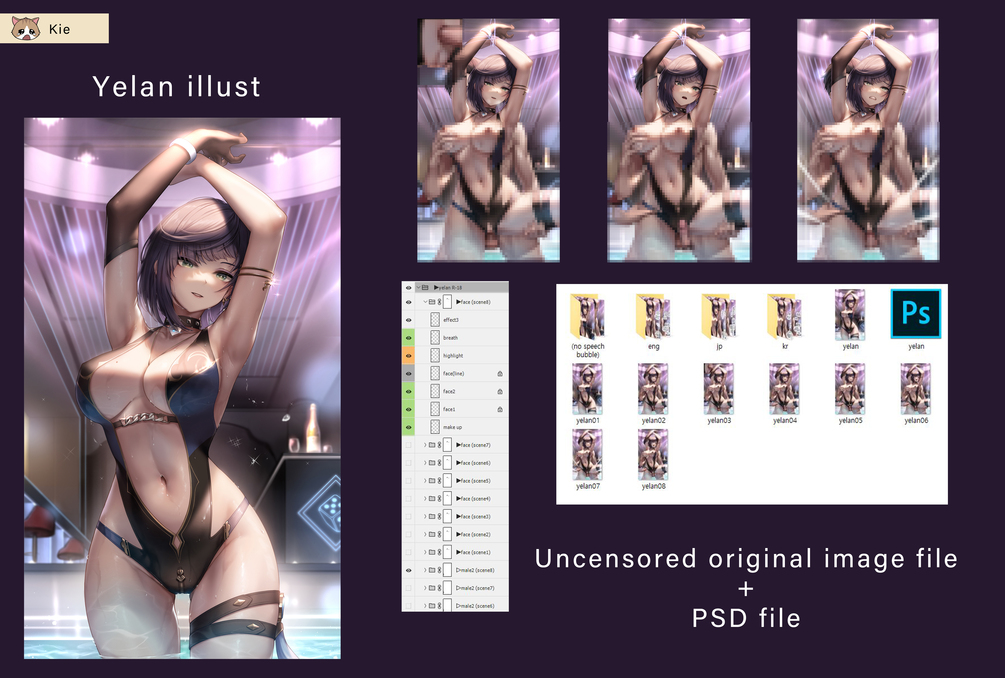Select the yelan08 image file
This screenshot has height=678, width=1005.
coord(653,459)
